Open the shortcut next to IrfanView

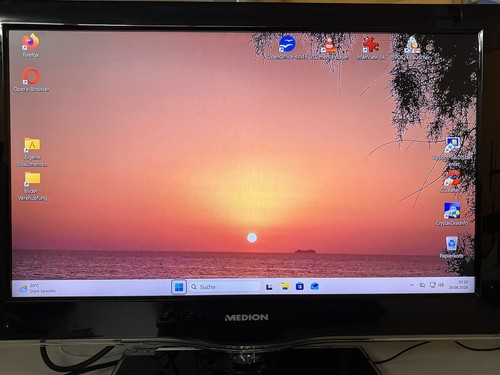[412, 48]
